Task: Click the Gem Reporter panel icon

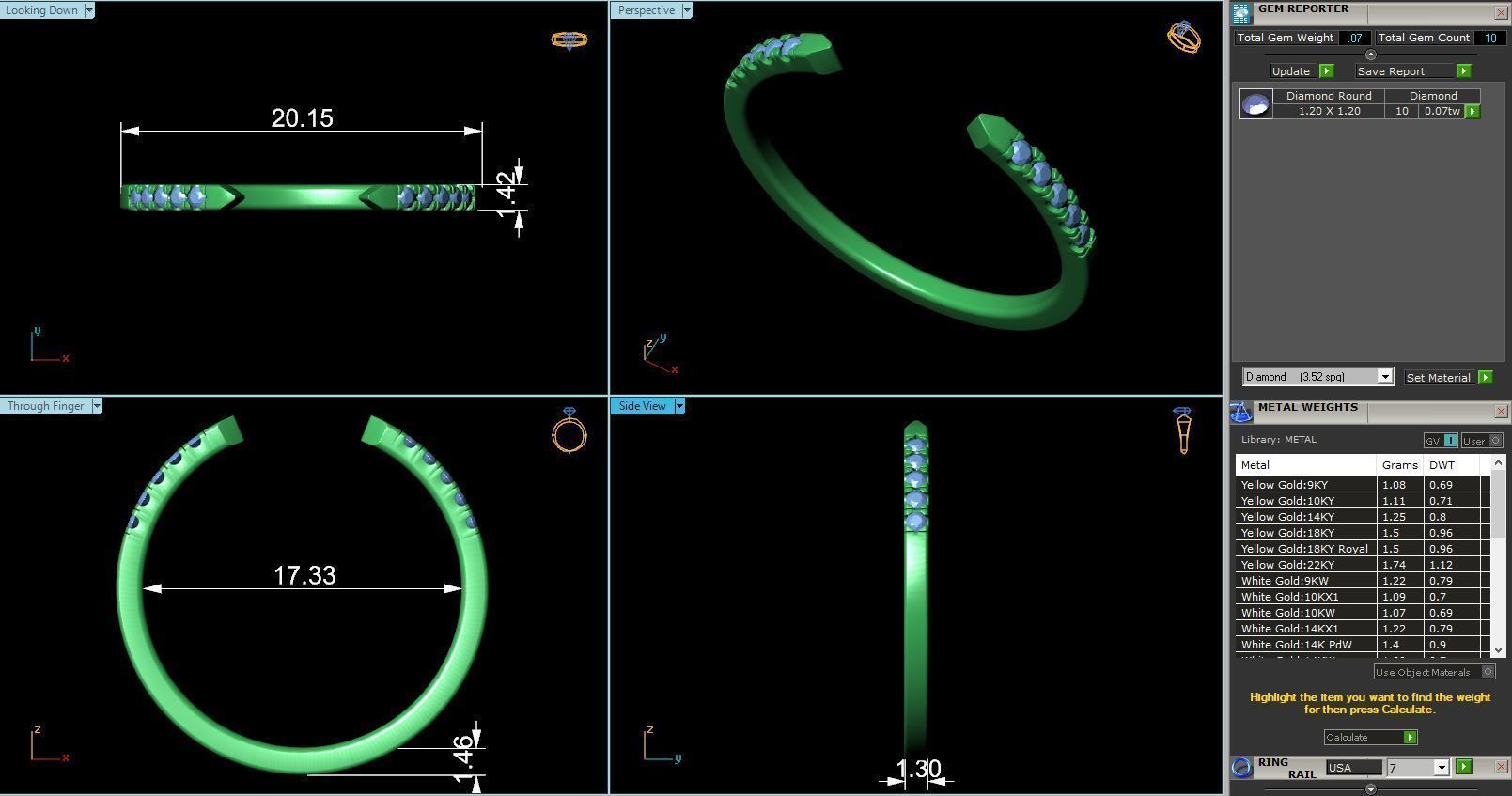Action: pyautogui.click(x=1240, y=13)
